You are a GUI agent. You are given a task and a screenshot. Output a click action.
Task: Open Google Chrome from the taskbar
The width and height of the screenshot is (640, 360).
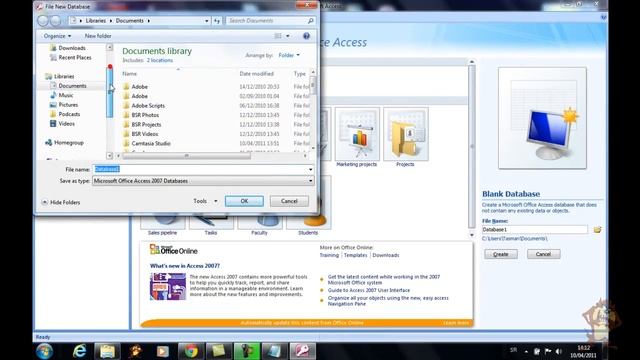(x=191, y=351)
